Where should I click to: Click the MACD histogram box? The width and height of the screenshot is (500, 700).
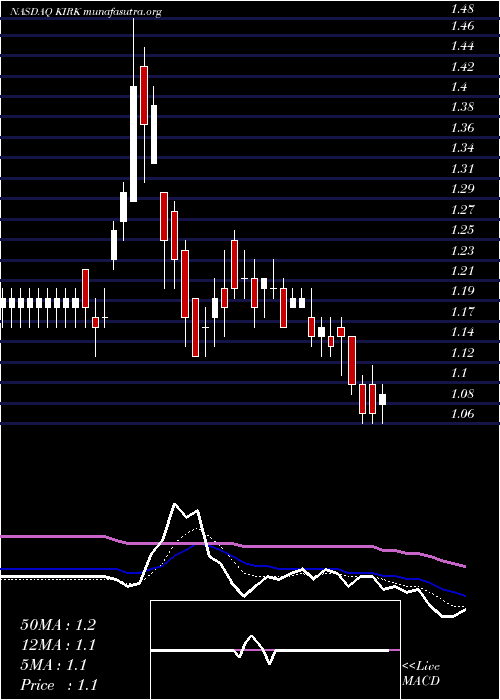coord(275,650)
